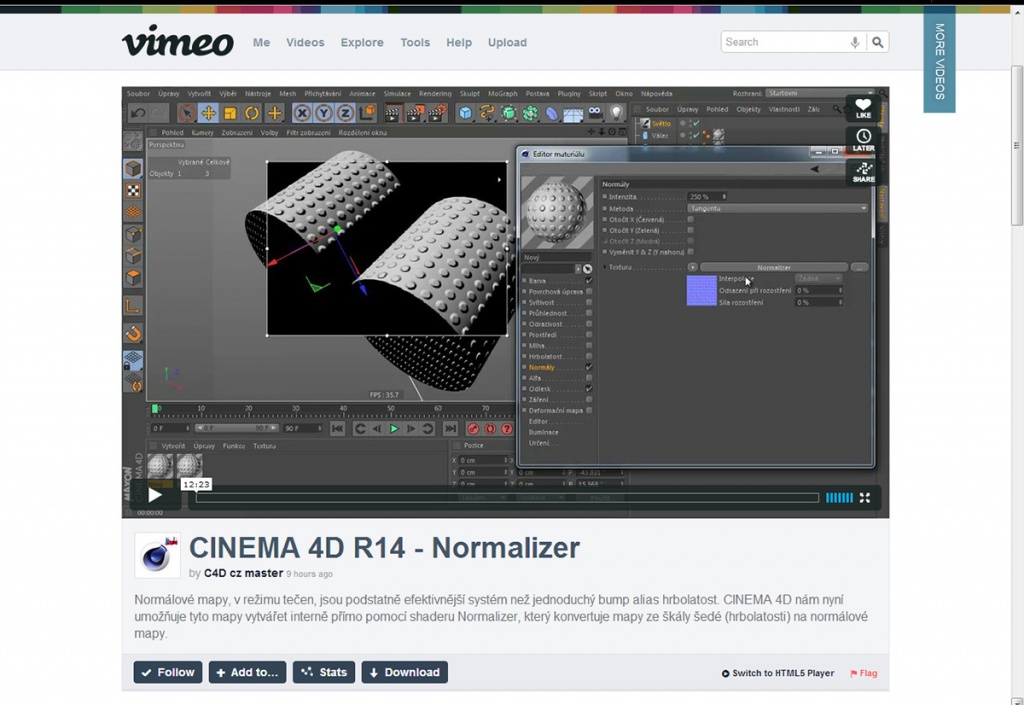Click the go-to-start timeline button
The width and height of the screenshot is (1024, 705).
(337, 429)
